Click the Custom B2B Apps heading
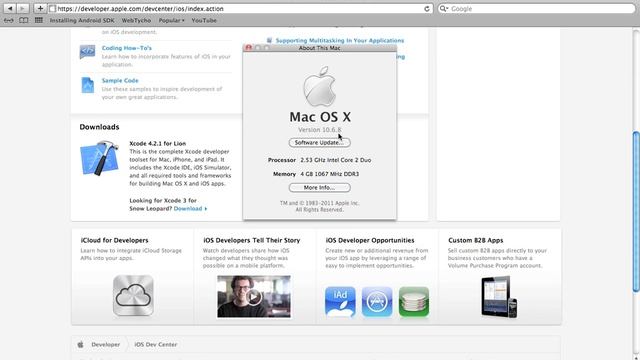The width and height of the screenshot is (640, 360). pyautogui.click(x=476, y=240)
